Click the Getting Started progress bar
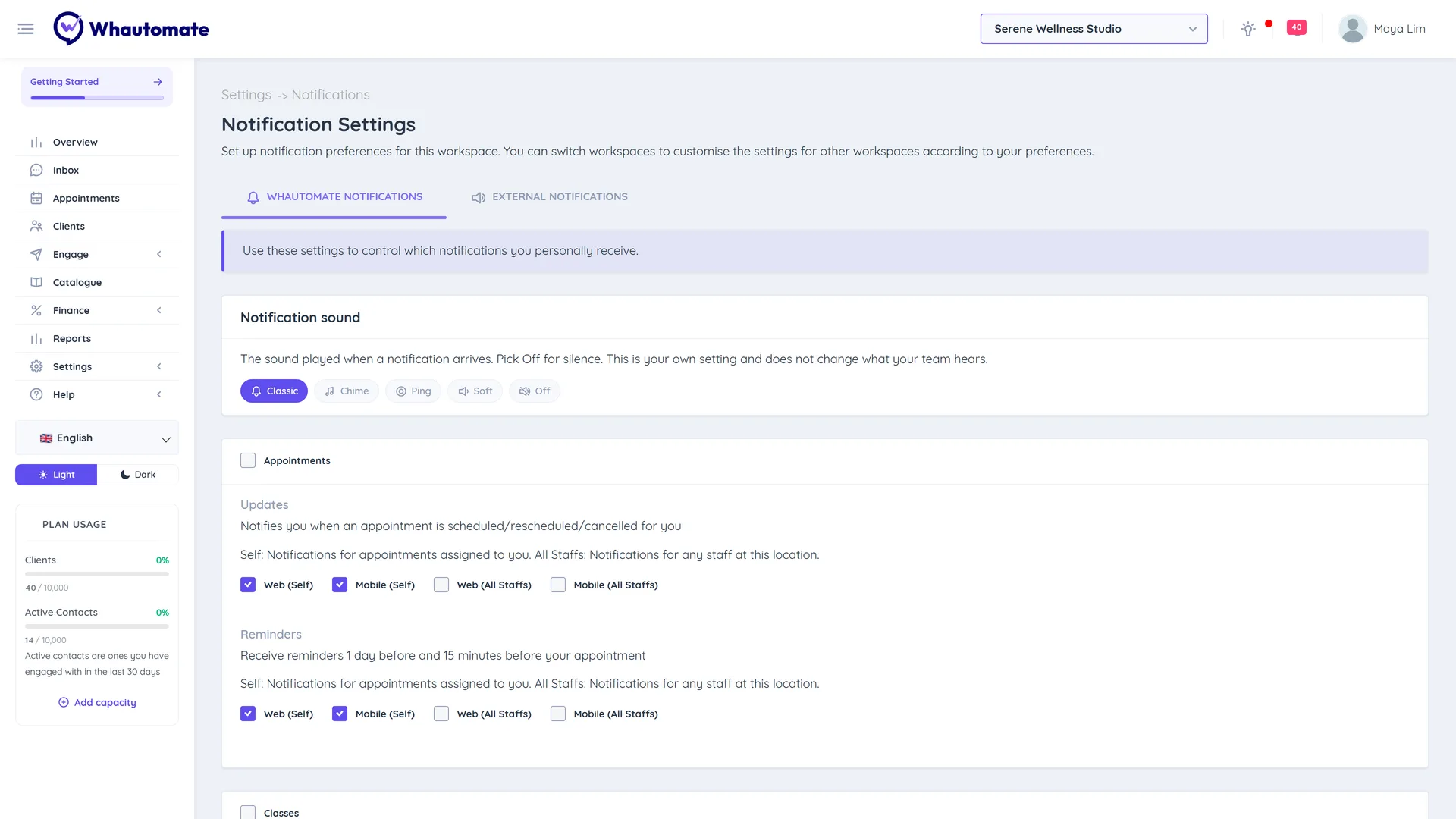1456x819 pixels. (97, 98)
